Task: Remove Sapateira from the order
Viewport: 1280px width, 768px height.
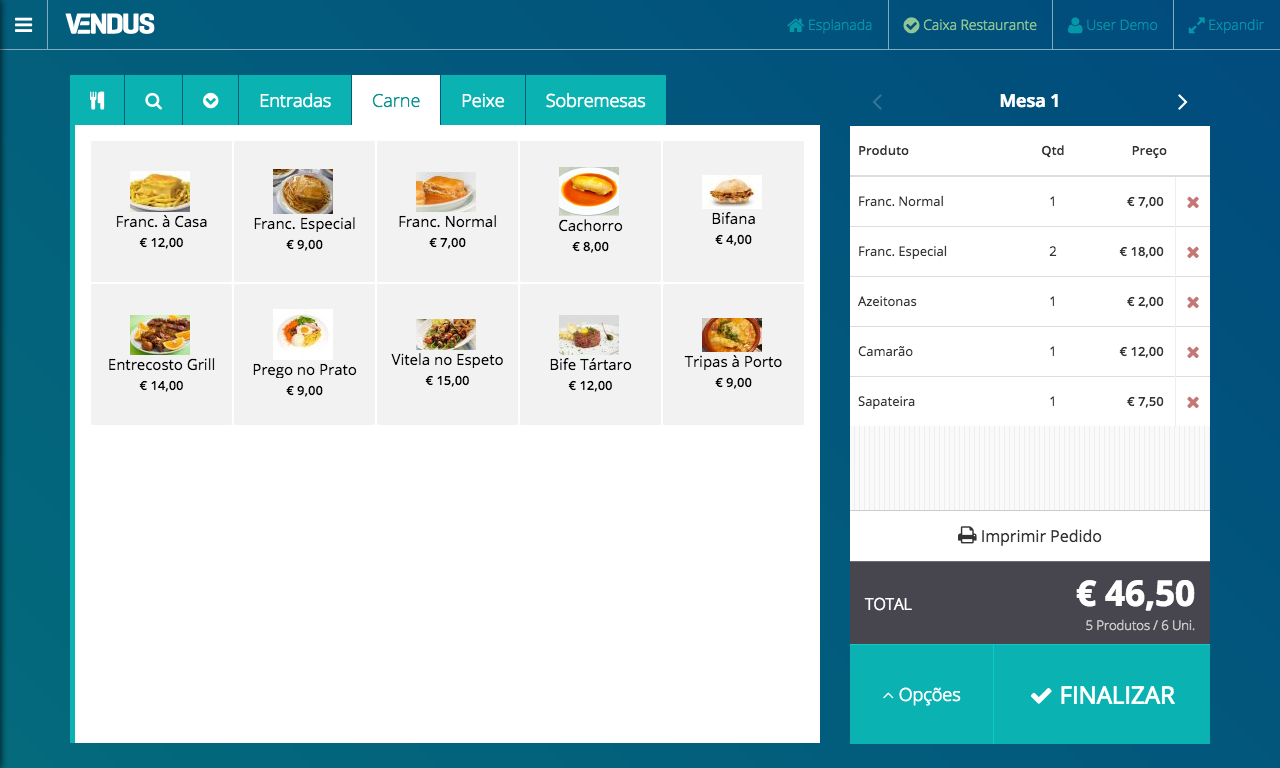Action: [x=1192, y=402]
